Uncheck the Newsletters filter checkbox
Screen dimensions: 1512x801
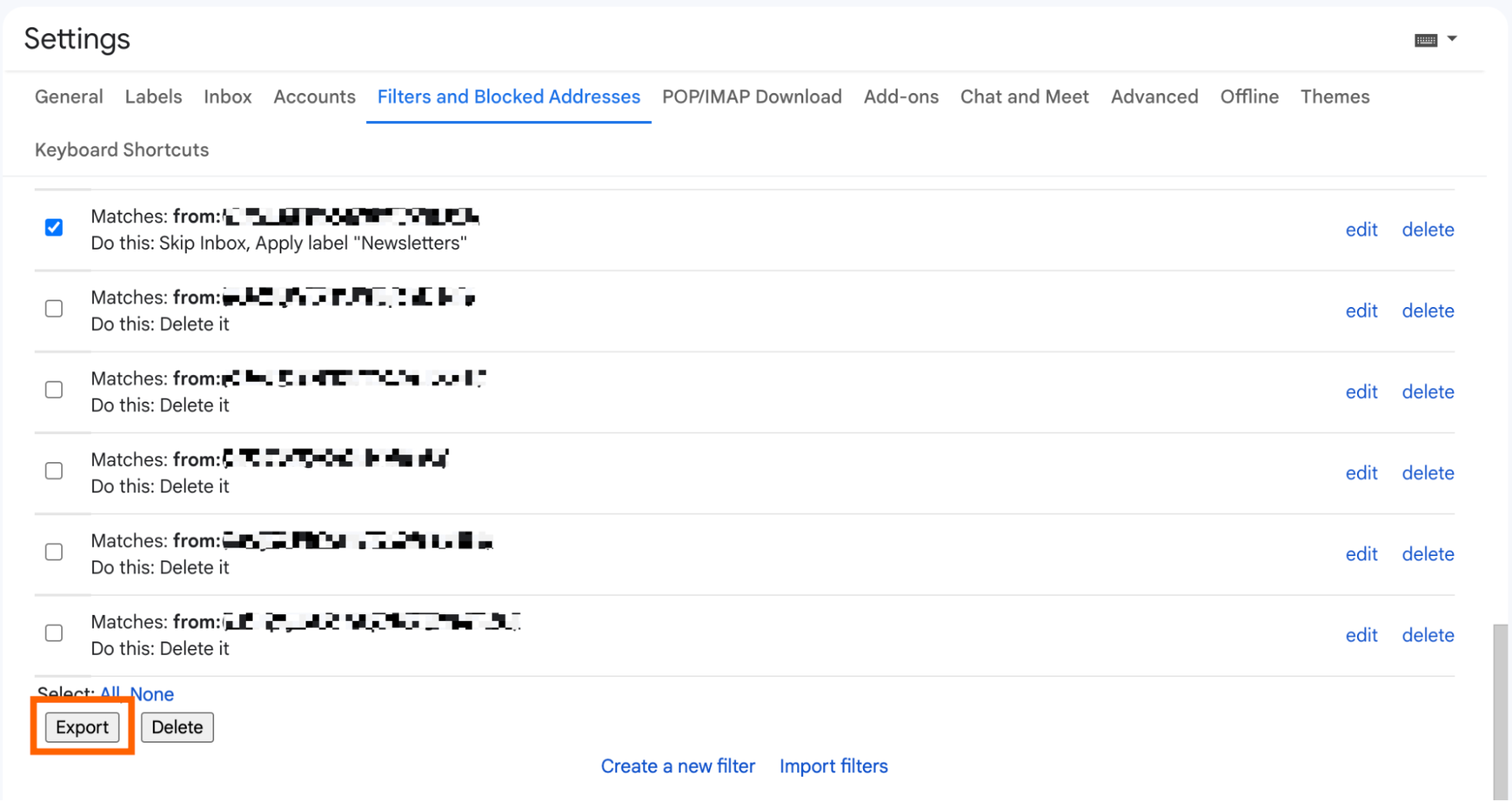[54, 228]
